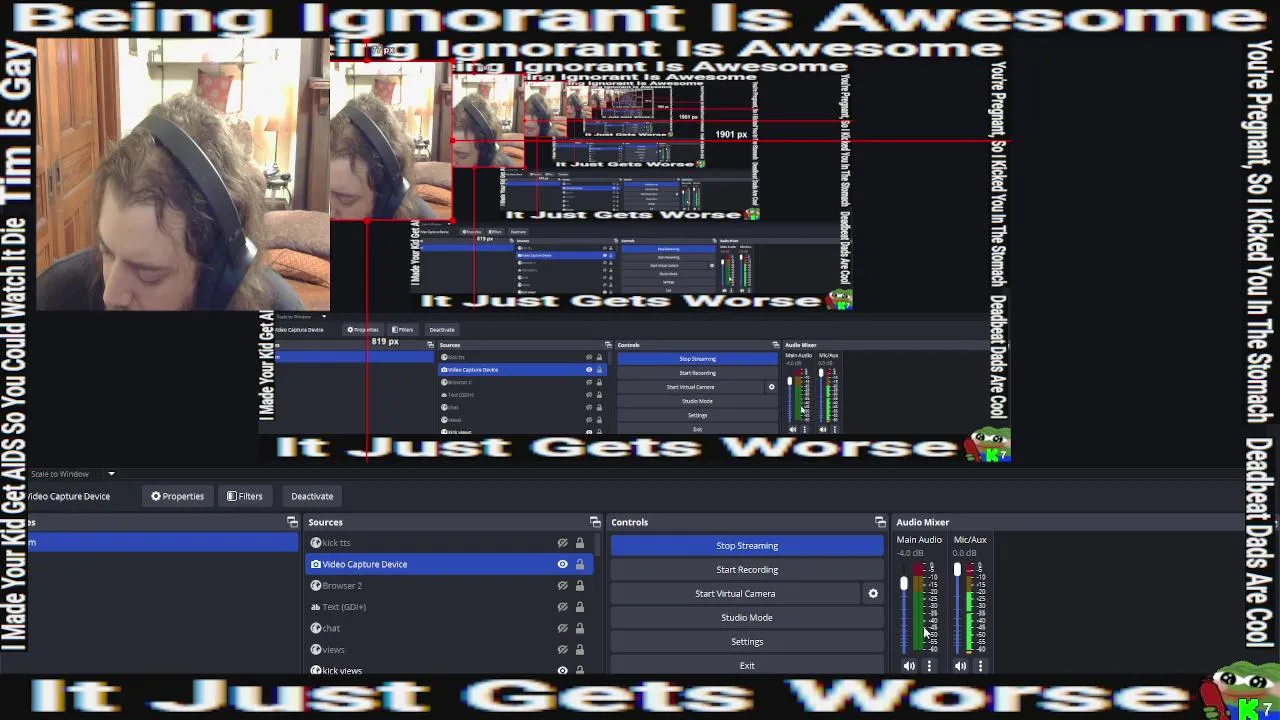Click the views source globe icon
The image size is (1280, 720).
click(316, 650)
